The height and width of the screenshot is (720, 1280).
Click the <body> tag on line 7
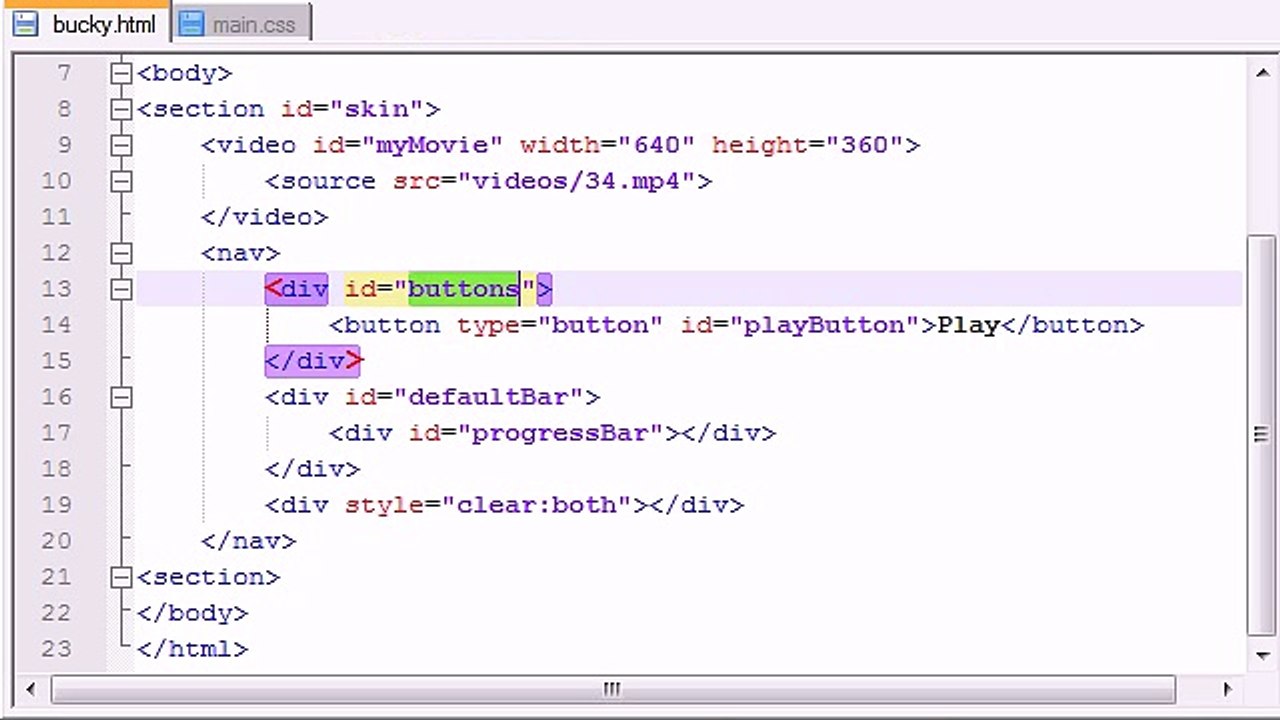pos(184,73)
